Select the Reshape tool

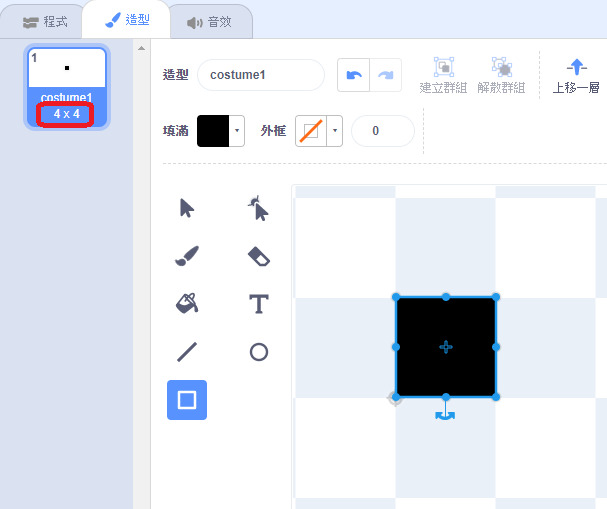[x=259, y=208]
